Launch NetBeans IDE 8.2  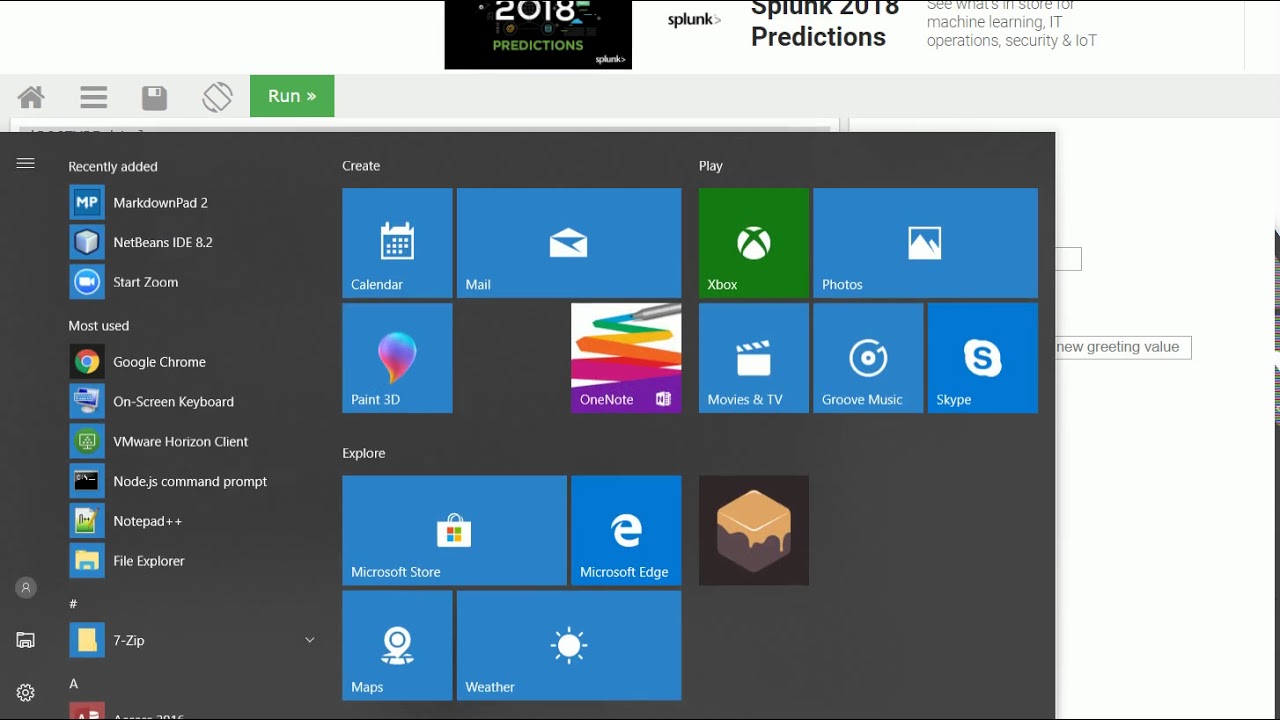pyautogui.click(x=194, y=242)
